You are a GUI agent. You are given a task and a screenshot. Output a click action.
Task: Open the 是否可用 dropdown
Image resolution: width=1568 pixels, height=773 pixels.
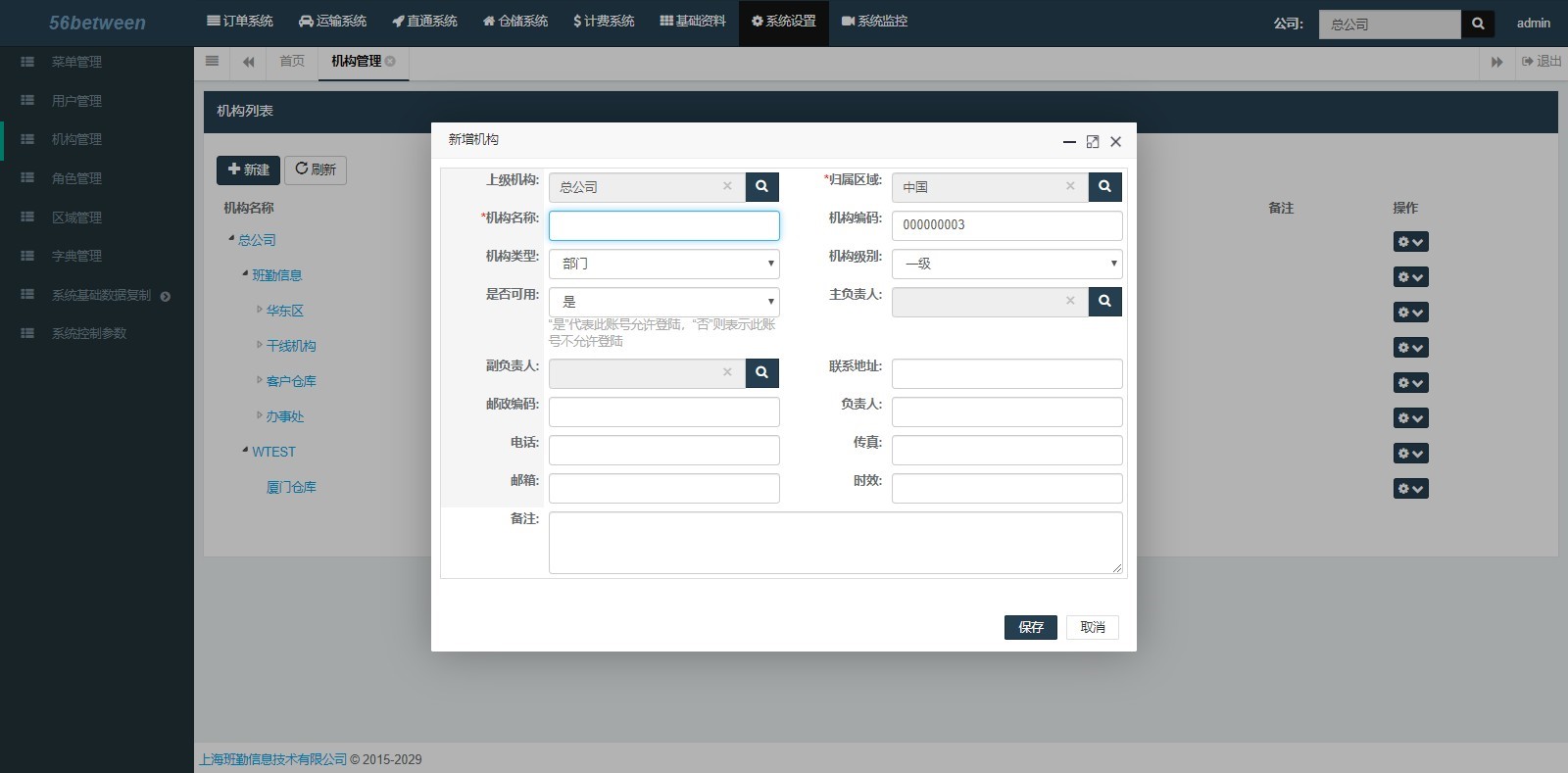pyautogui.click(x=664, y=302)
